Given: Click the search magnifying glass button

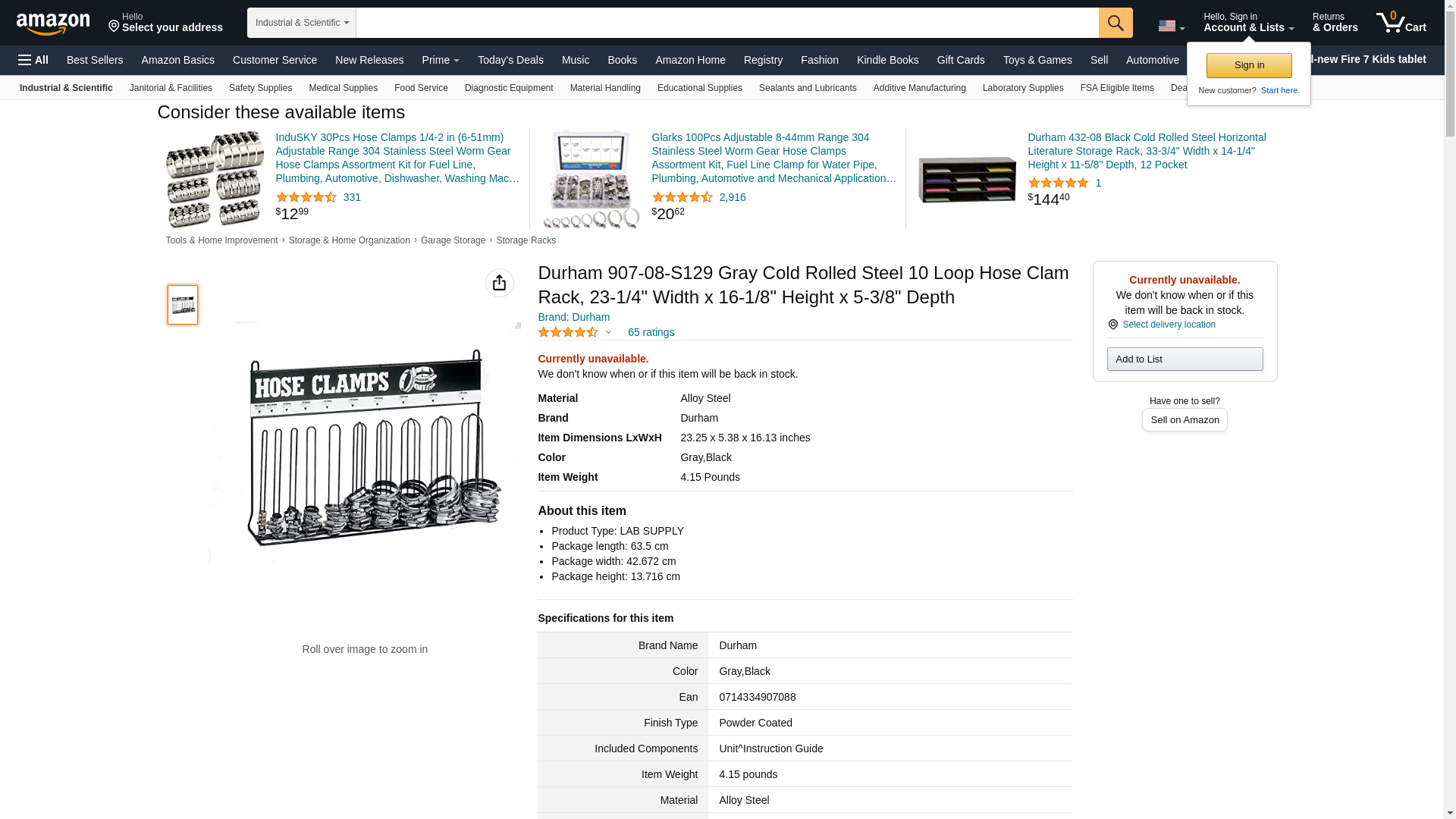Looking at the screenshot, I should pos(1115,23).
